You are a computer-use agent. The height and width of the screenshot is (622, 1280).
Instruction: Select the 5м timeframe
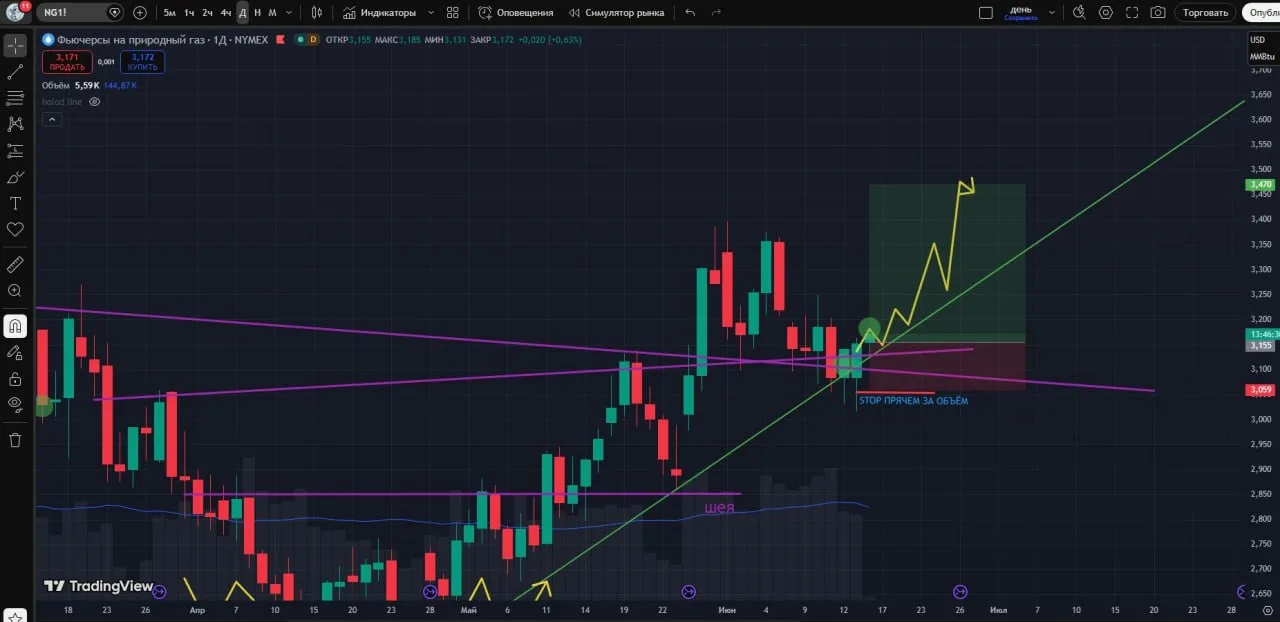pos(169,13)
